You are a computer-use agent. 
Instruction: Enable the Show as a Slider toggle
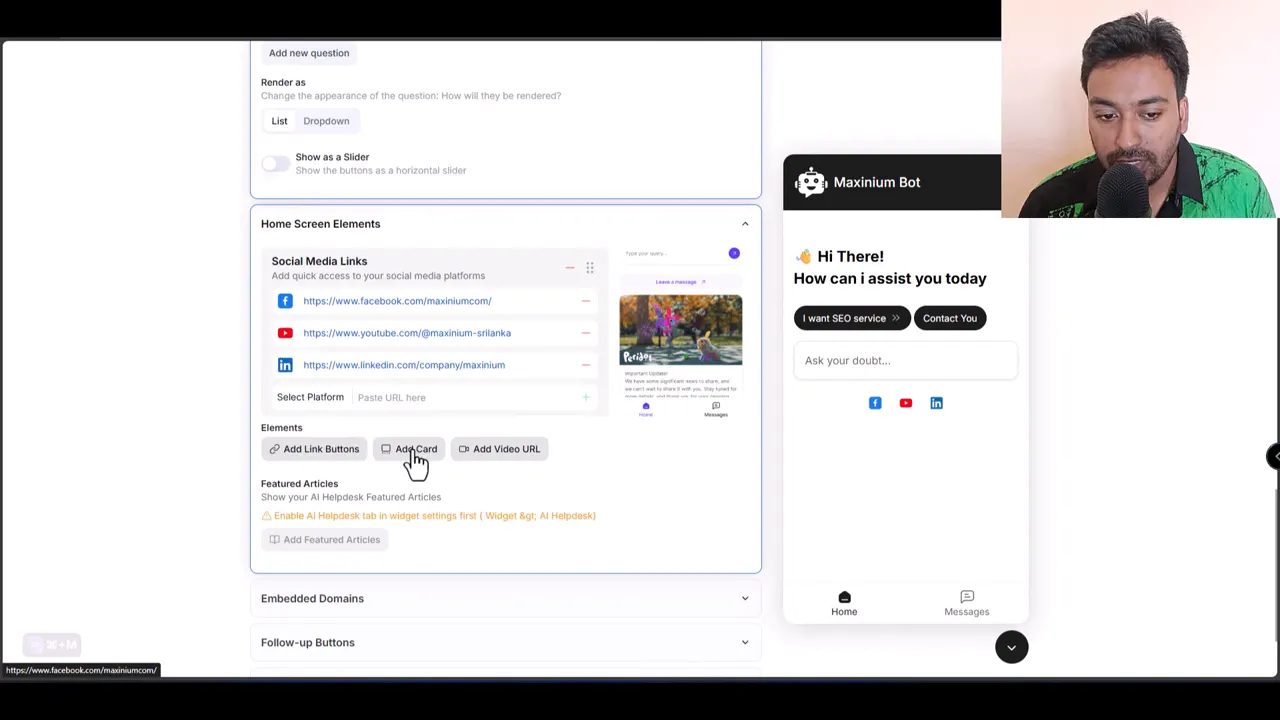pos(275,163)
